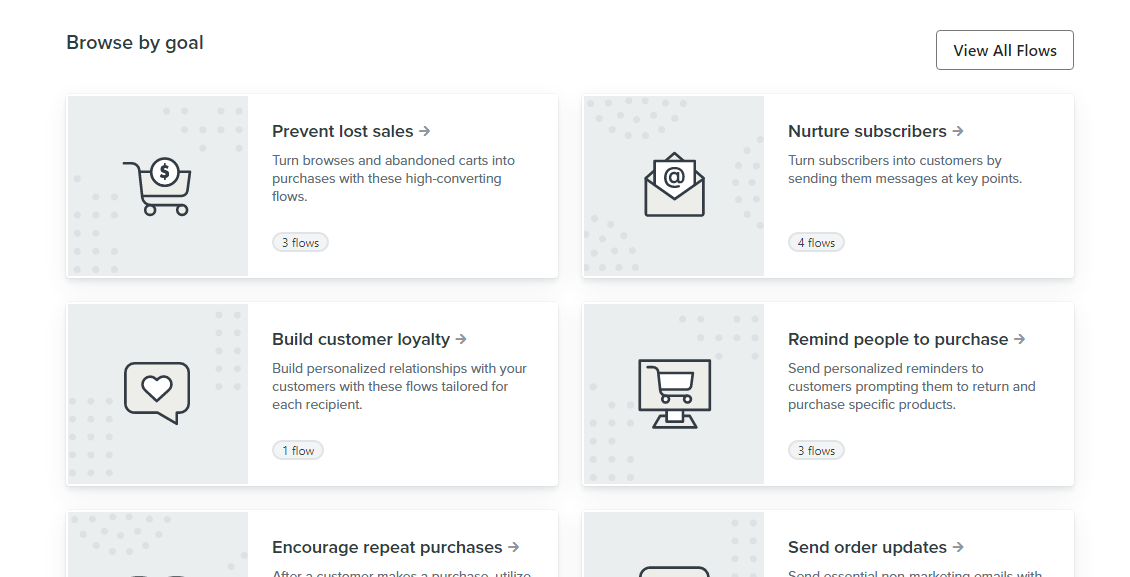Click the 1 flow badge
1130x577 pixels.
coord(298,451)
